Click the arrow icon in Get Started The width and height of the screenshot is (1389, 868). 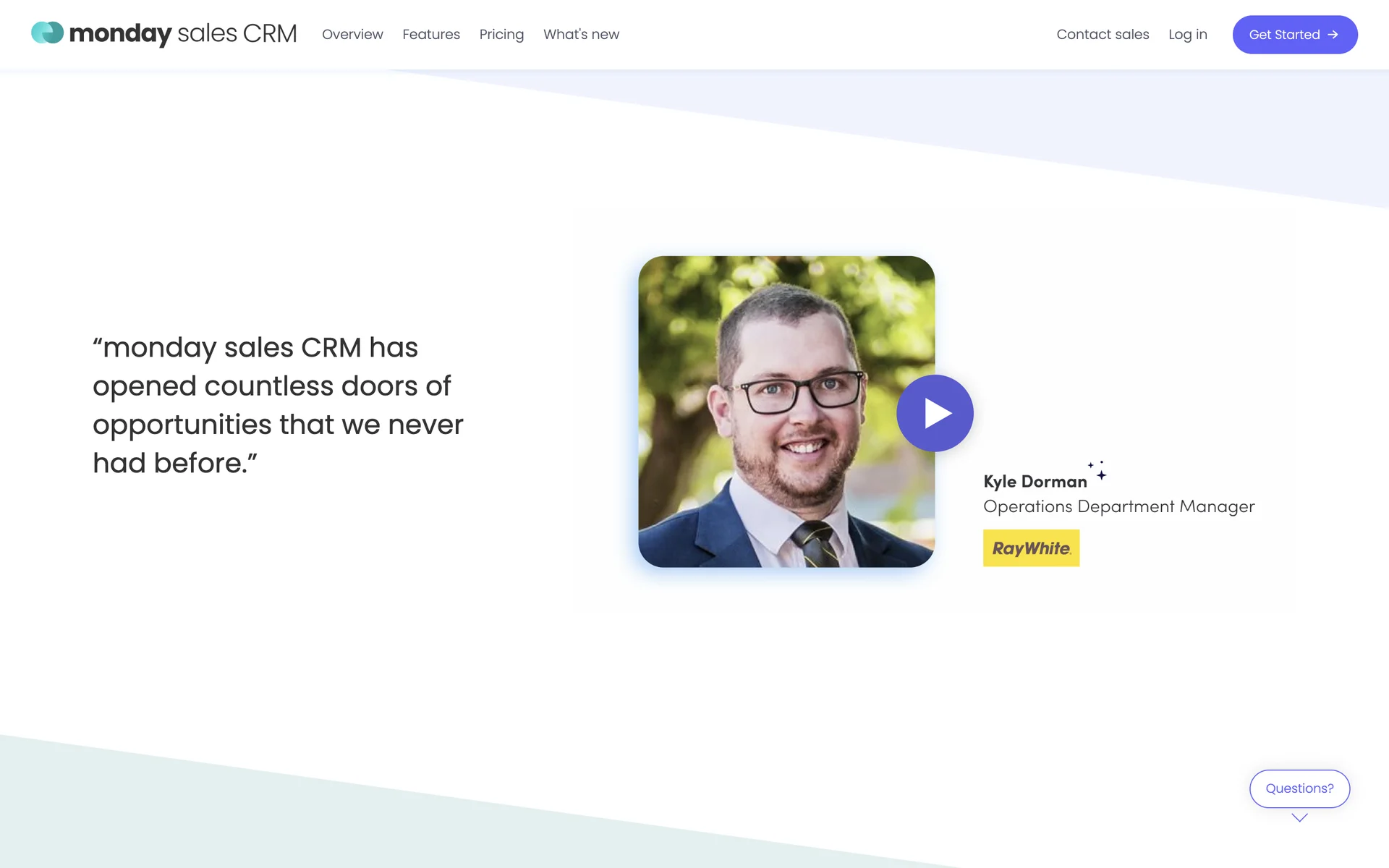tap(1333, 35)
